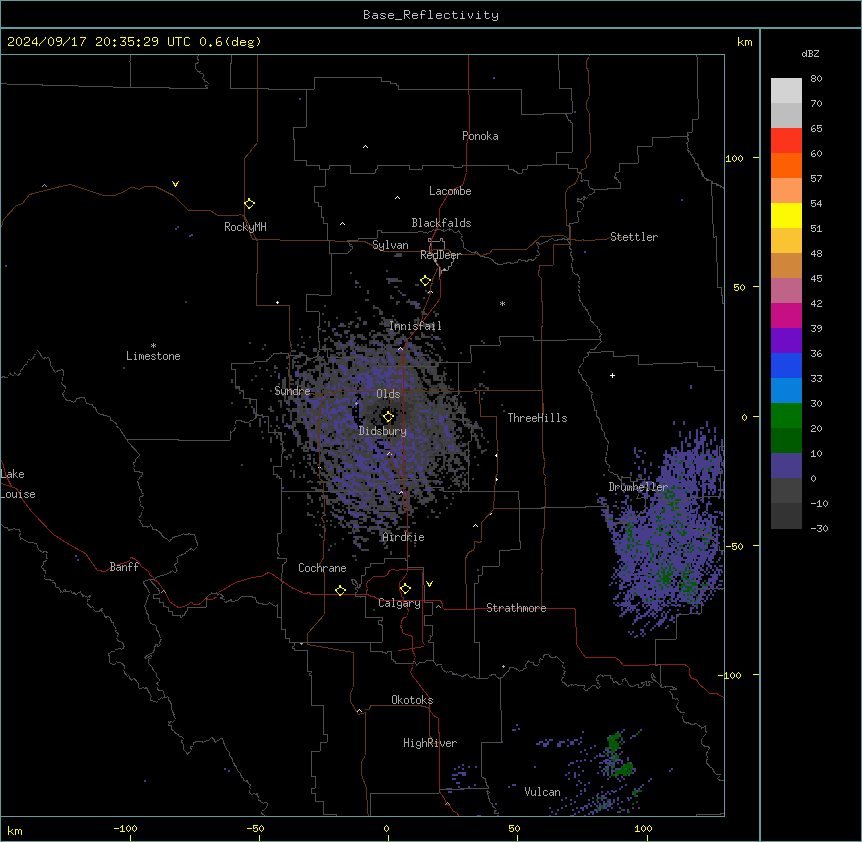Select the orange 57-60 dBZ legend swatch
Screen dimensions: 862x842
(786, 166)
